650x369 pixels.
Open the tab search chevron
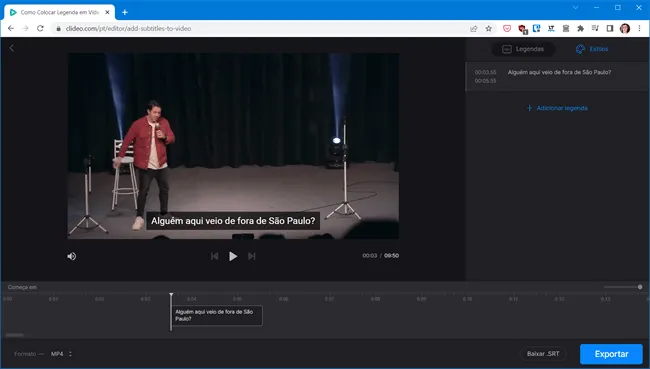575,7
